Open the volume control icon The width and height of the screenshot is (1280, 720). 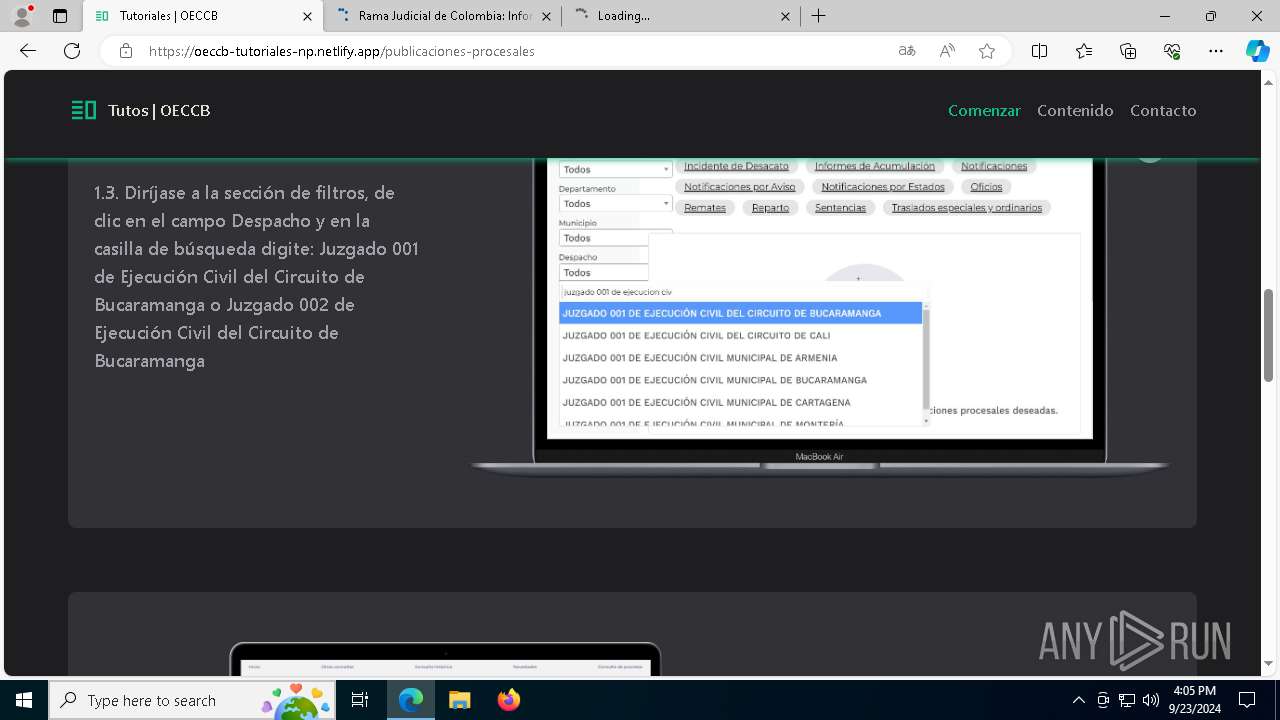1151,700
